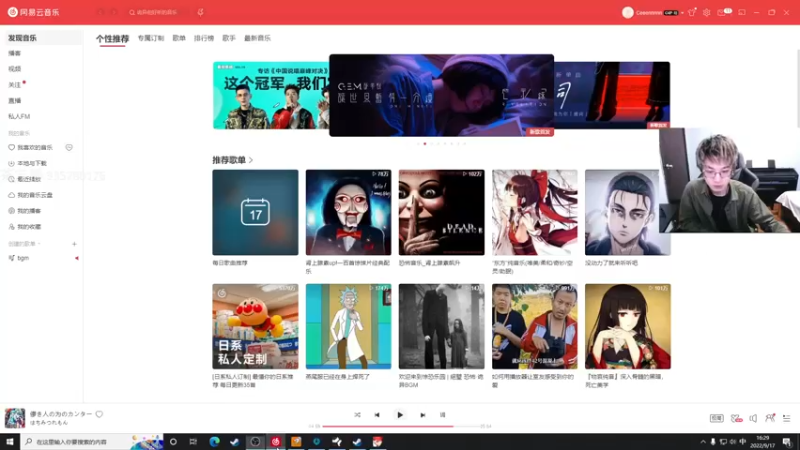Screen dimensions: 800x450
Task: Switch to 专属定制 tab
Action: tap(151, 38)
